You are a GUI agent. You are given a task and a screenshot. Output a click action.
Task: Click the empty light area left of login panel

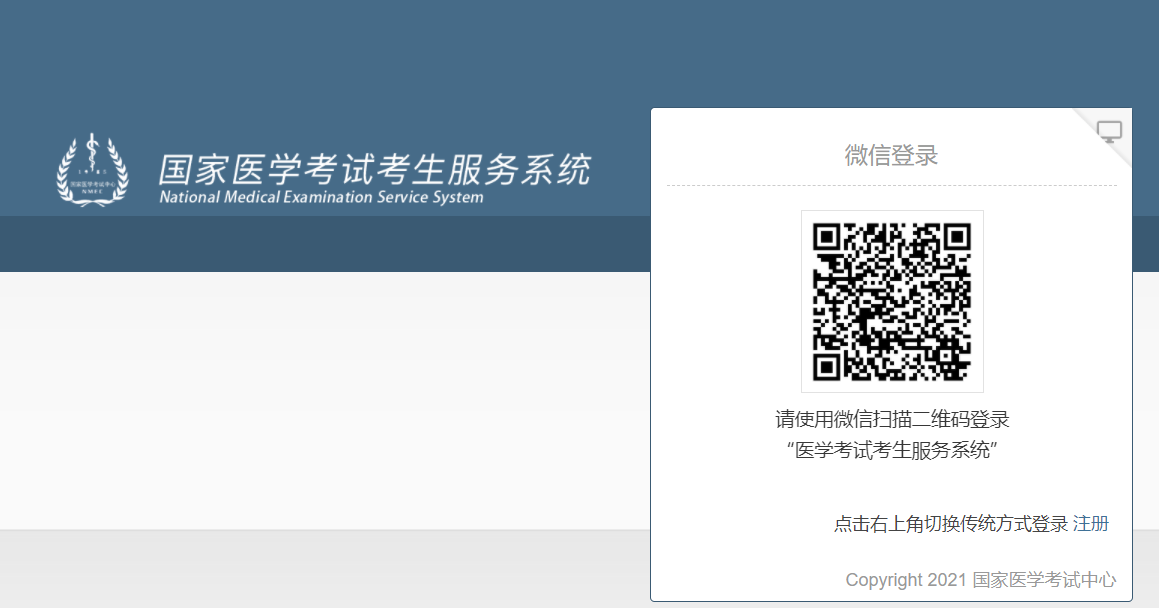point(320,400)
